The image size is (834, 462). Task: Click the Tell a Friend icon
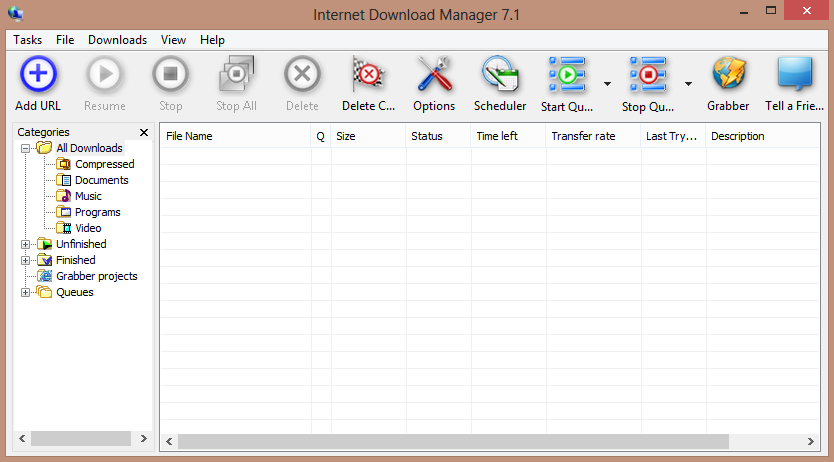coord(795,74)
